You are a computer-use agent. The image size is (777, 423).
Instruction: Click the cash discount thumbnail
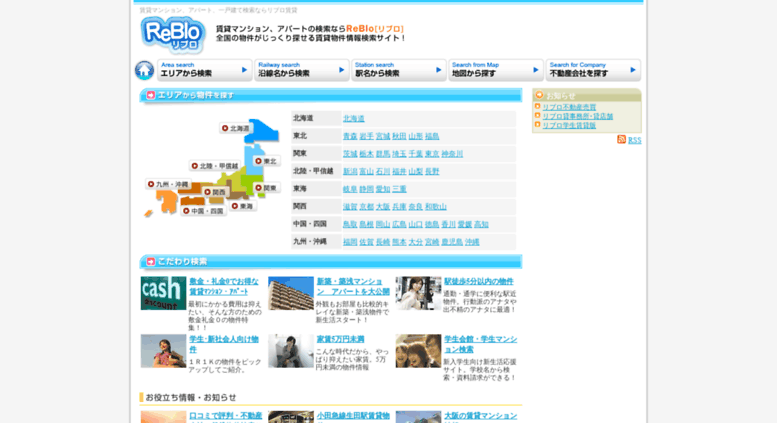tap(163, 293)
